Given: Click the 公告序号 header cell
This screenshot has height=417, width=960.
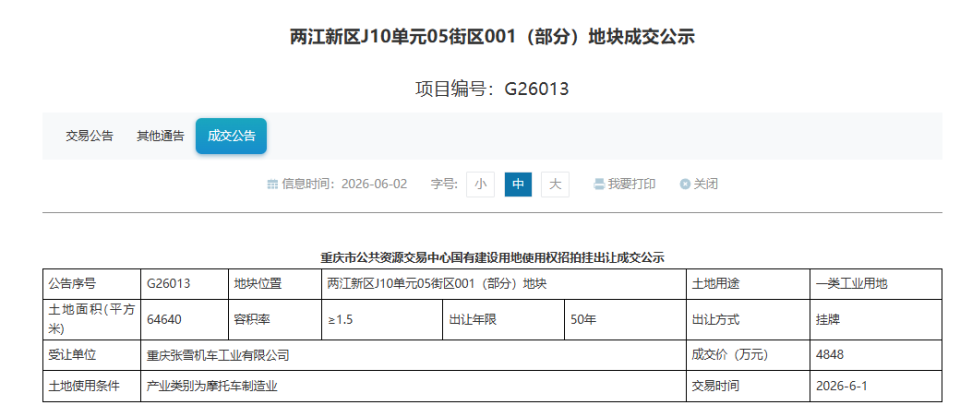Looking at the screenshot, I should tap(92, 284).
